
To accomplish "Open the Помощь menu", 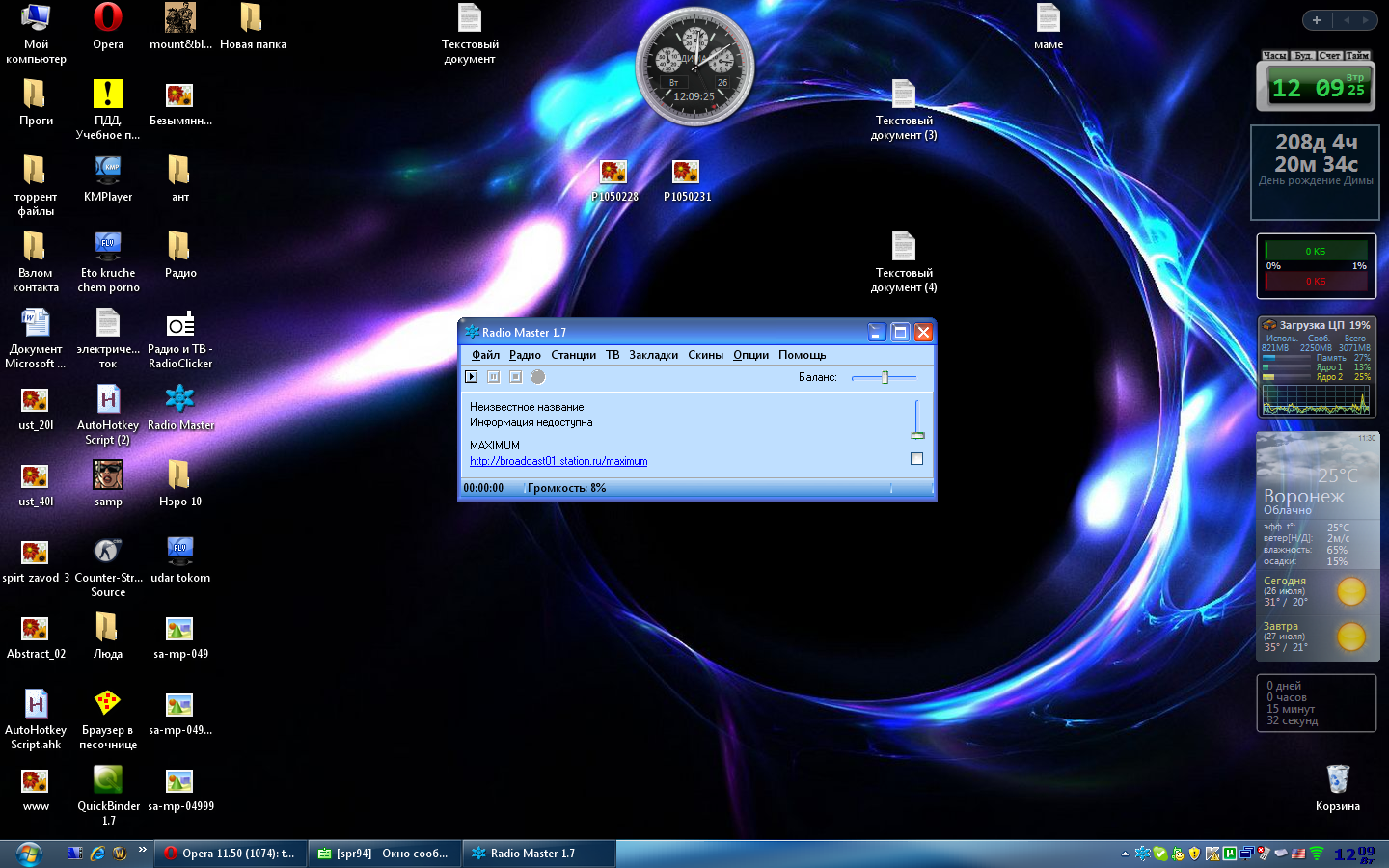I will coord(803,355).
